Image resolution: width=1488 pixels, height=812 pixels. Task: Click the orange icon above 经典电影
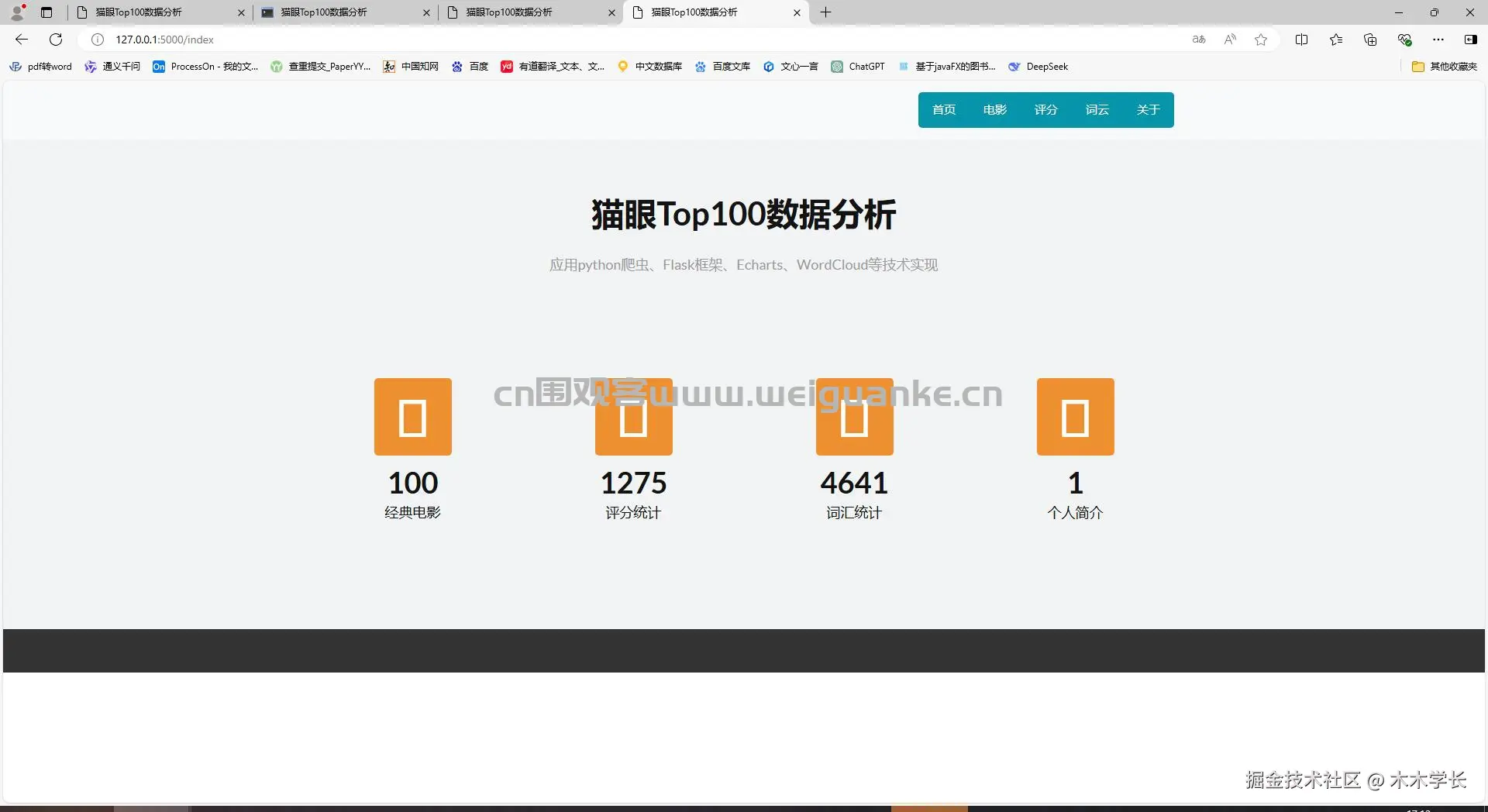coord(413,417)
